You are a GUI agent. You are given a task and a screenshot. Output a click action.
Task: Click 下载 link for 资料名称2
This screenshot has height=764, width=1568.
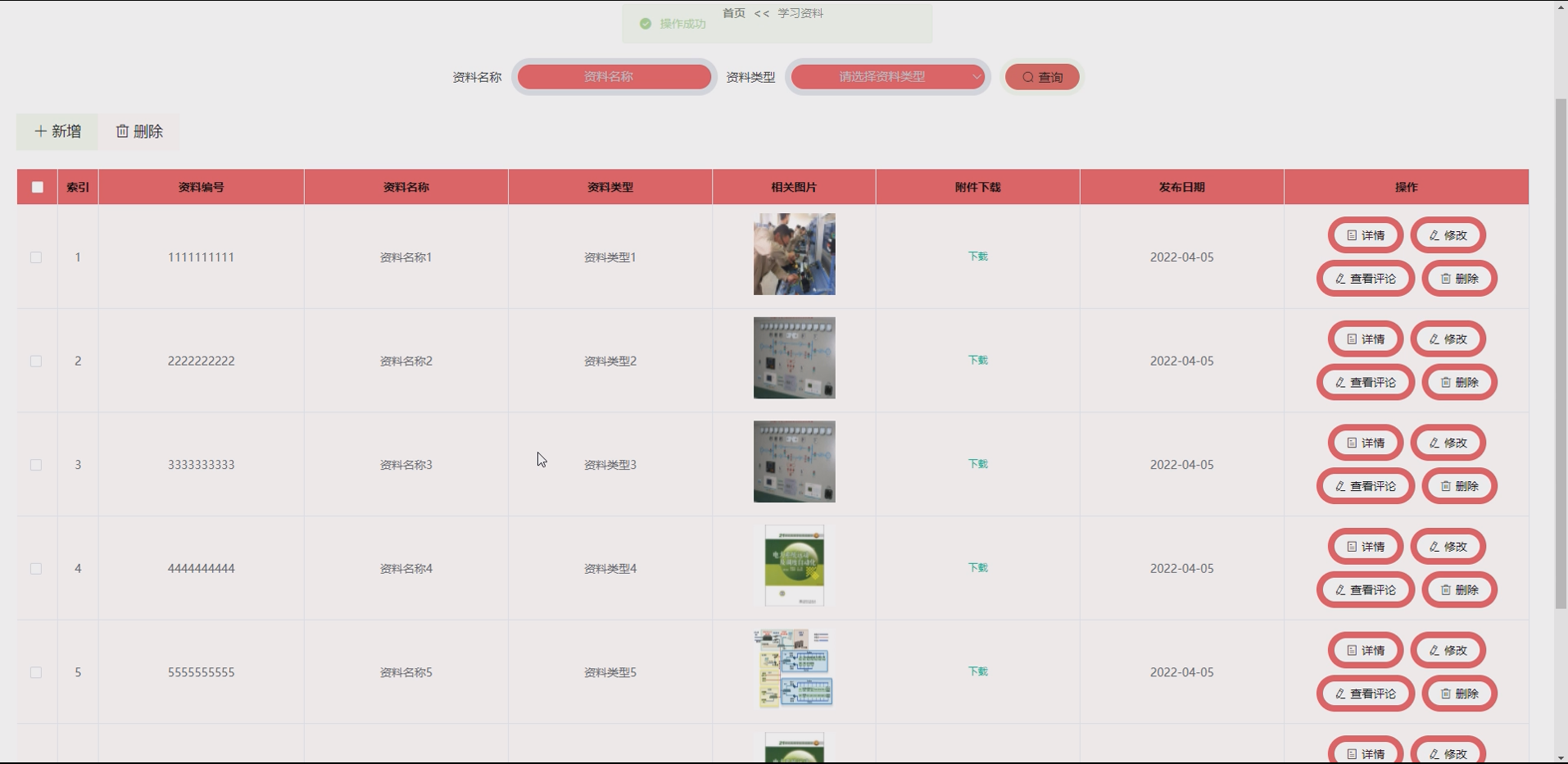[978, 361]
